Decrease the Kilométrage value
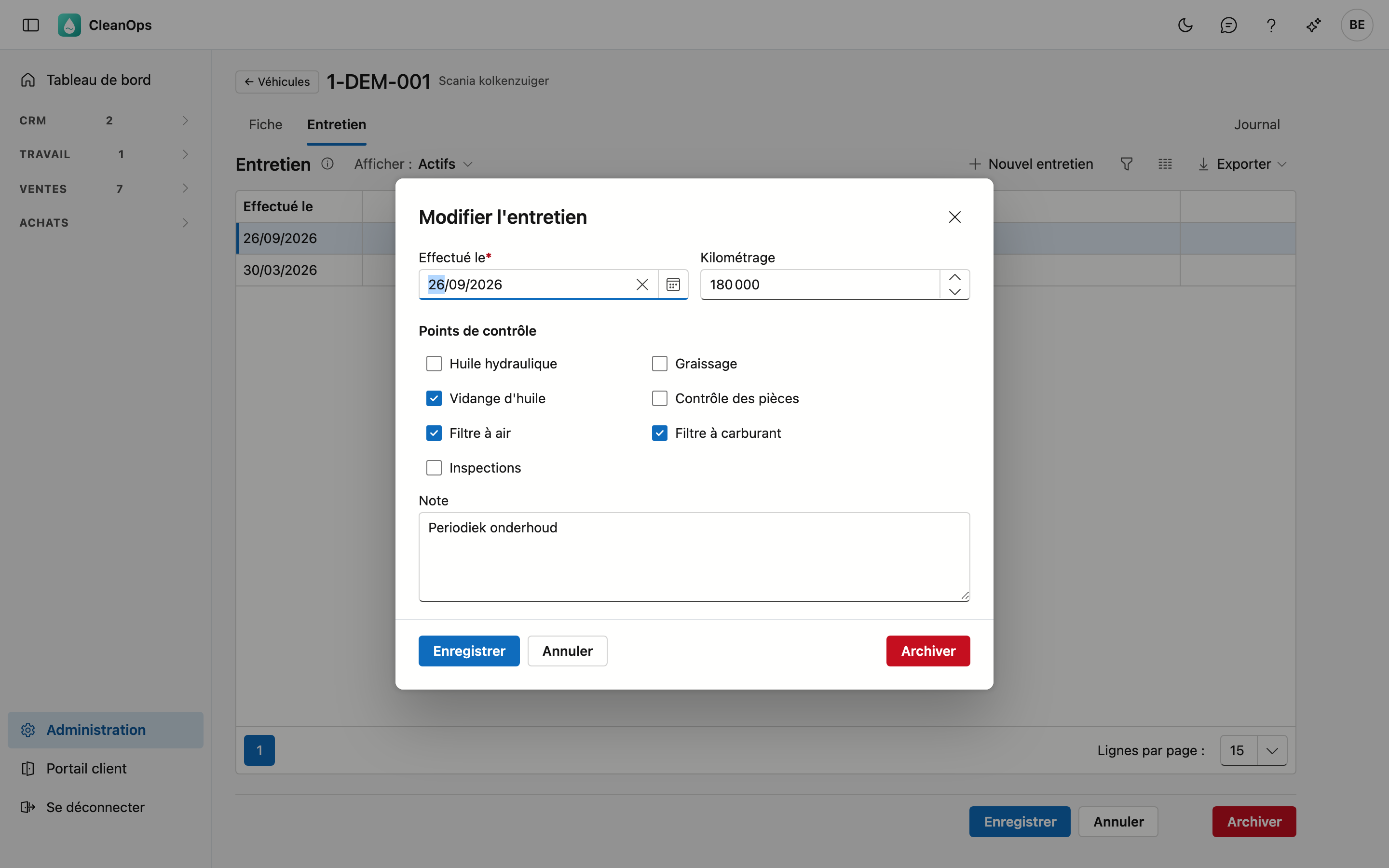Screen dimensions: 1389x868 point(954,292)
